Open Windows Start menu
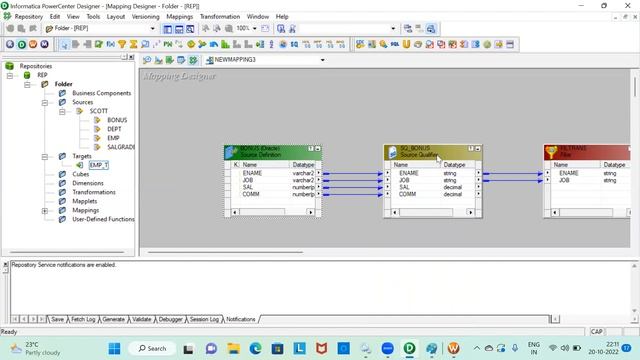Image resolution: width=640 pixels, height=360 pixels. pyautogui.click(x=114, y=349)
